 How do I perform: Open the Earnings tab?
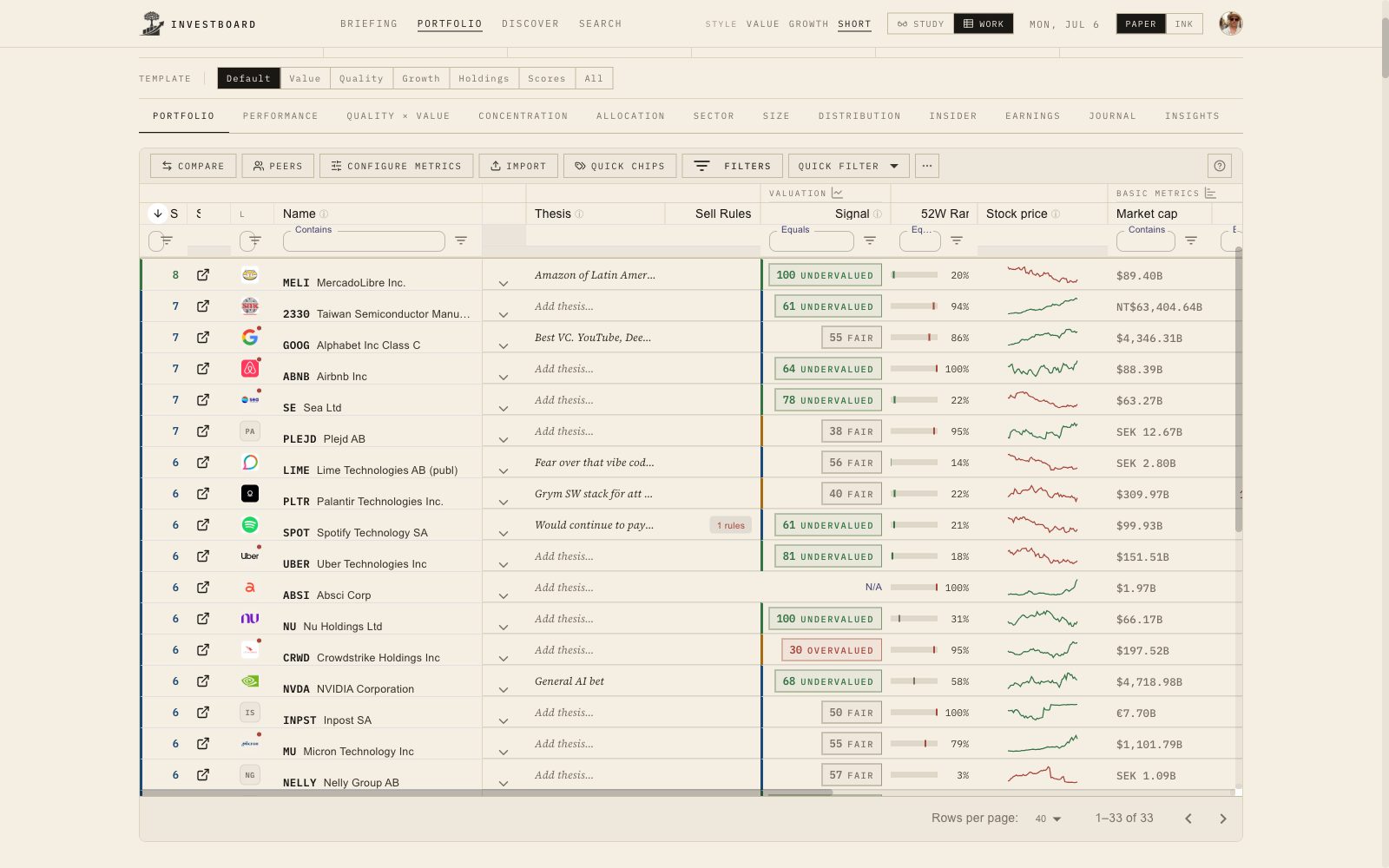tap(1033, 115)
